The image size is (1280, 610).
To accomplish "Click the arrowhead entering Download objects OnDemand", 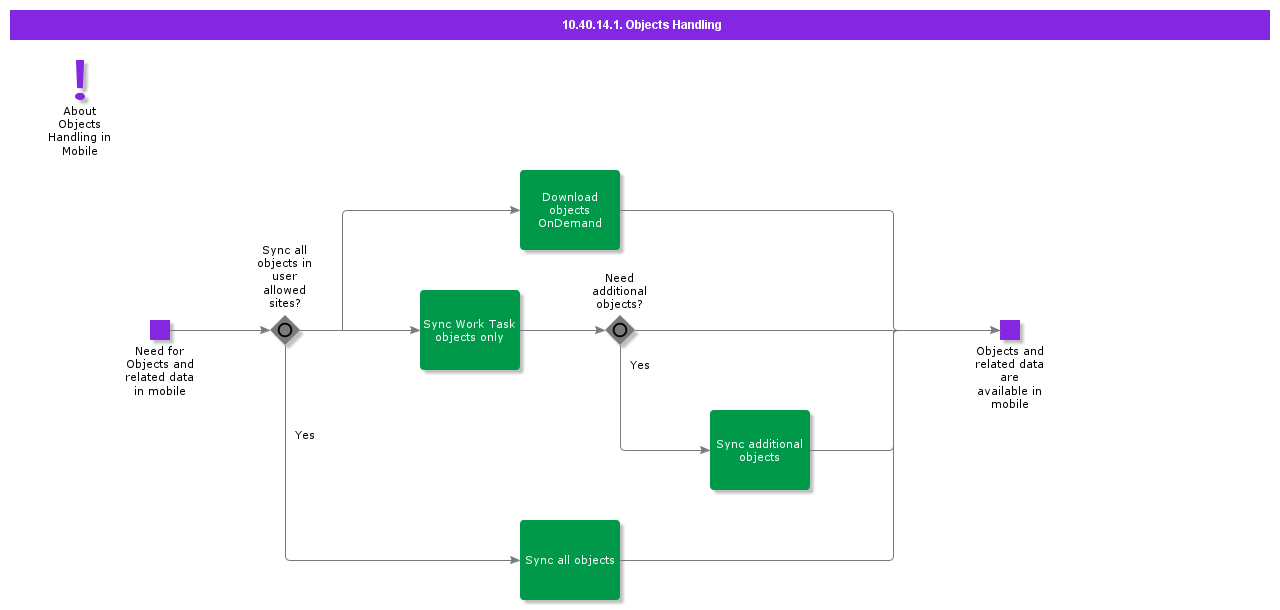I will [514, 210].
